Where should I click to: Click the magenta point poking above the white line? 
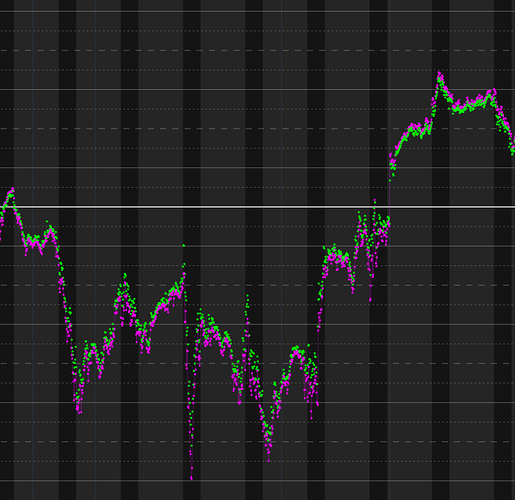click(x=375, y=200)
